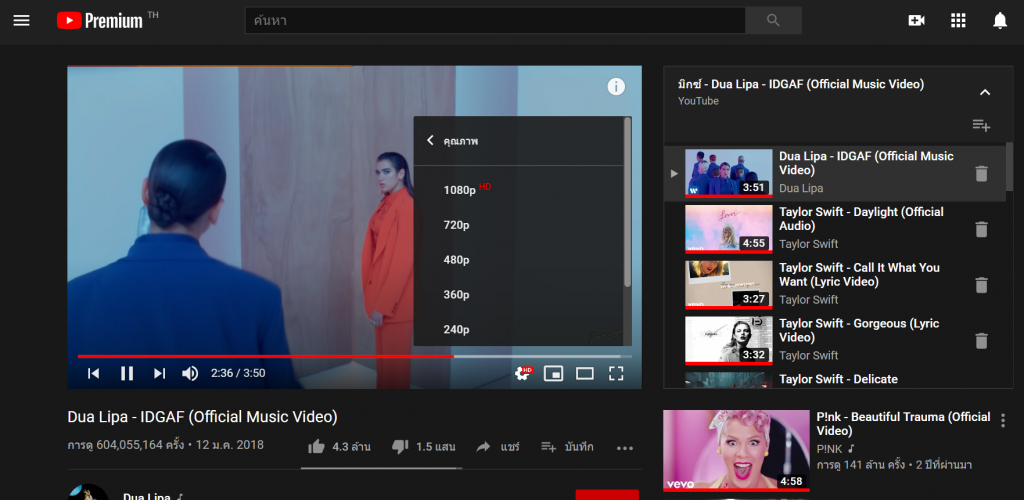Open the YouTube apps grid
This screenshot has height=500, width=1024.
click(958, 21)
